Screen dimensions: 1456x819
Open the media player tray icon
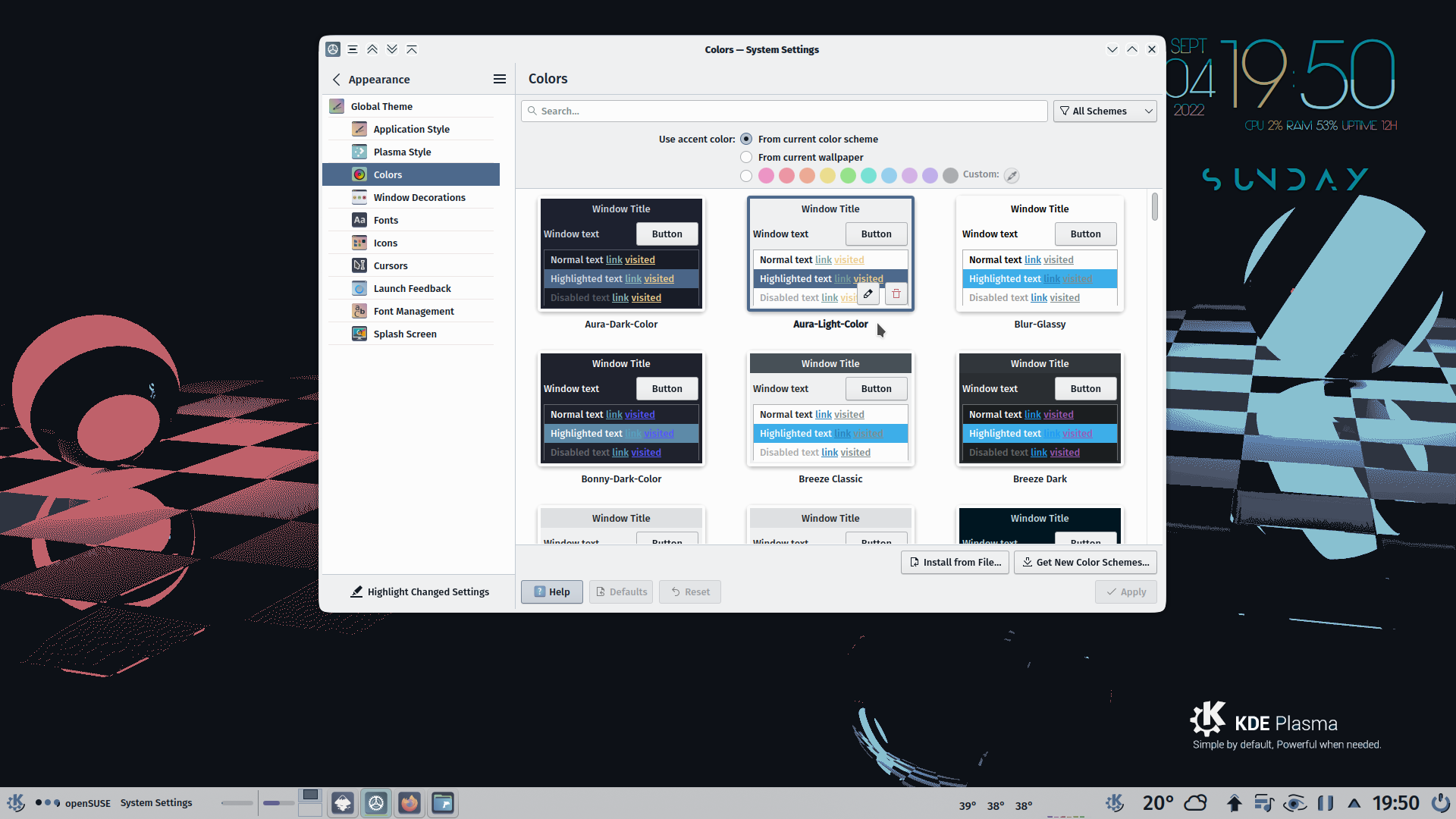click(1264, 802)
